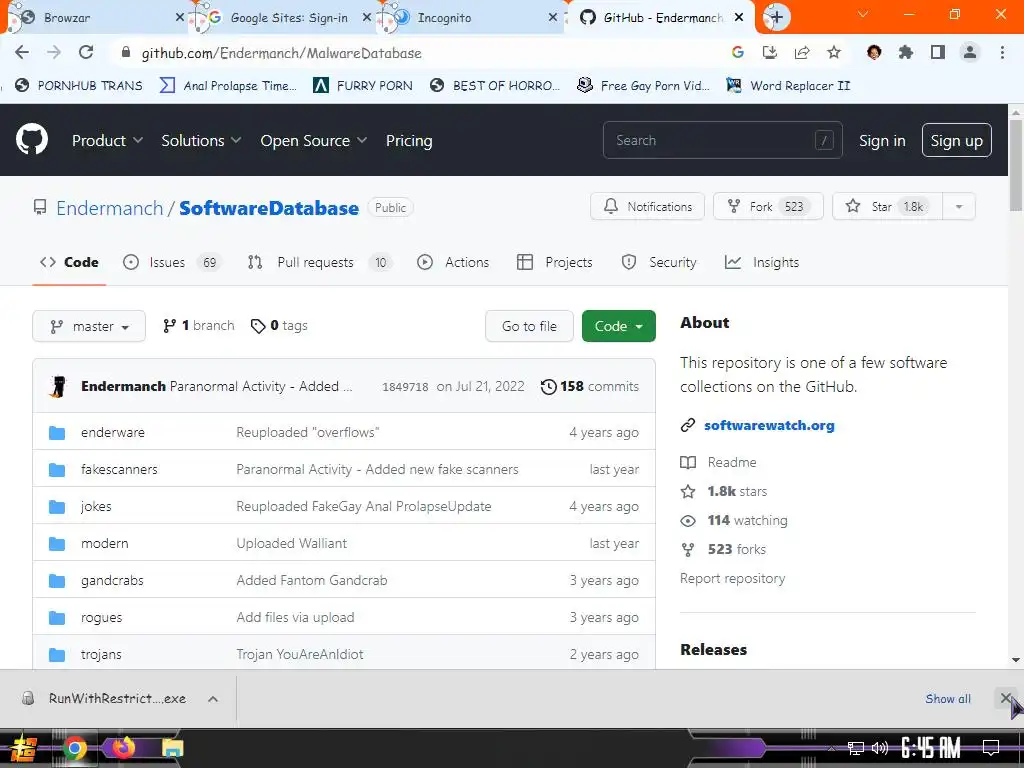Open the Chrome three-dot menu
Image resolution: width=1024 pixels, height=768 pixels.
[1002, 52]
